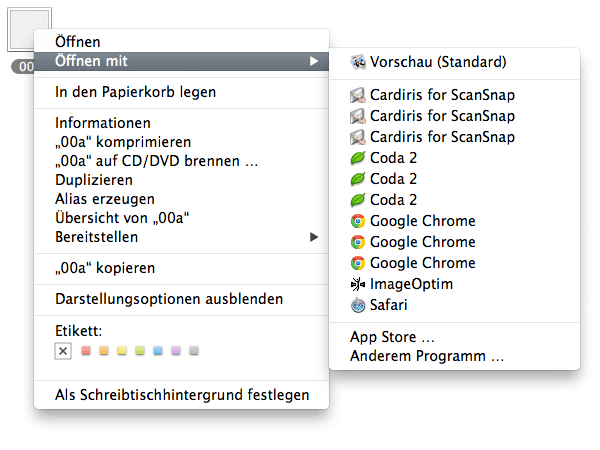Choose Öffnen from the context menu

[181, 42]
